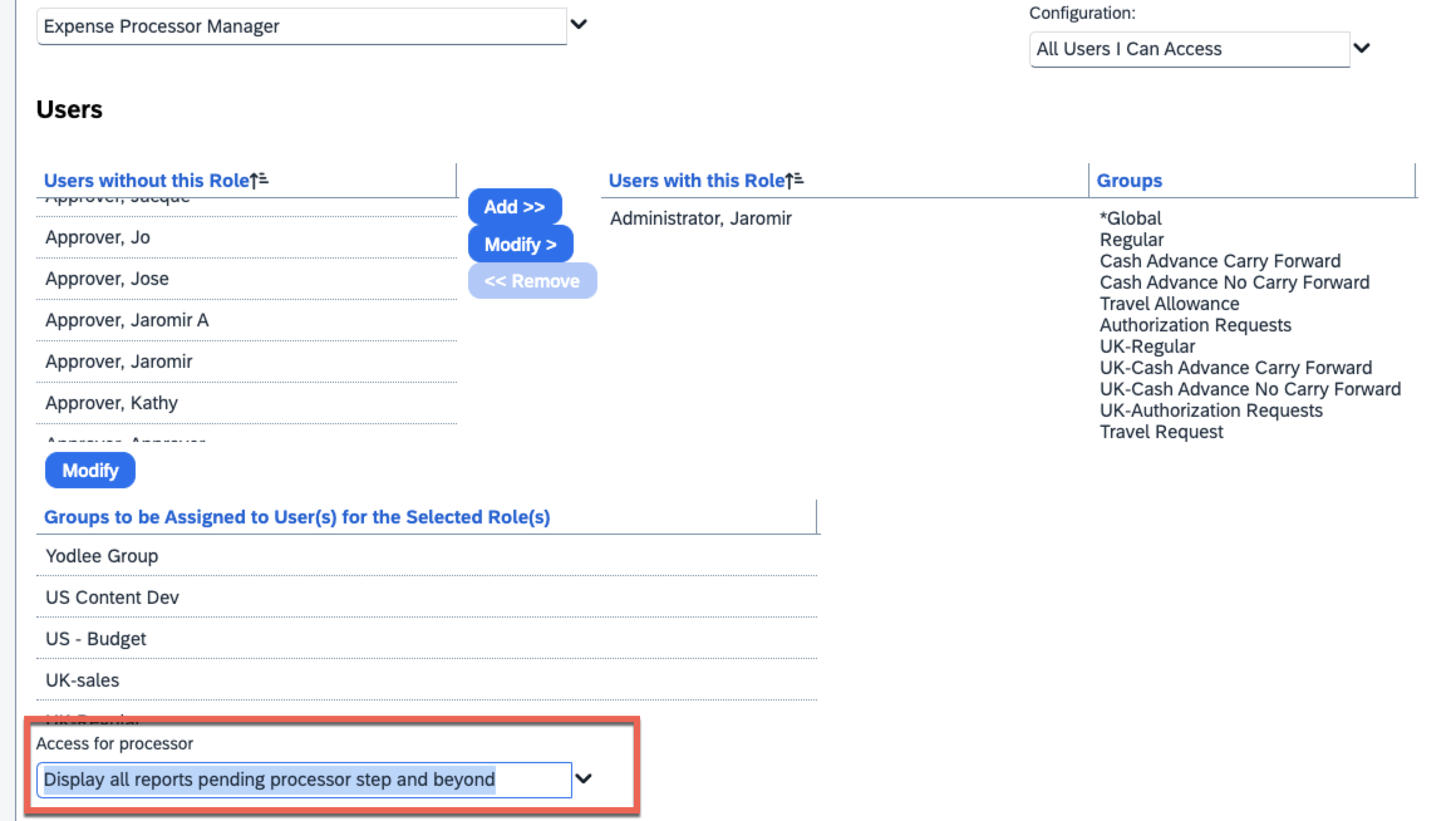Select Yodlee Group in groups list

click(x=102, y=556)
